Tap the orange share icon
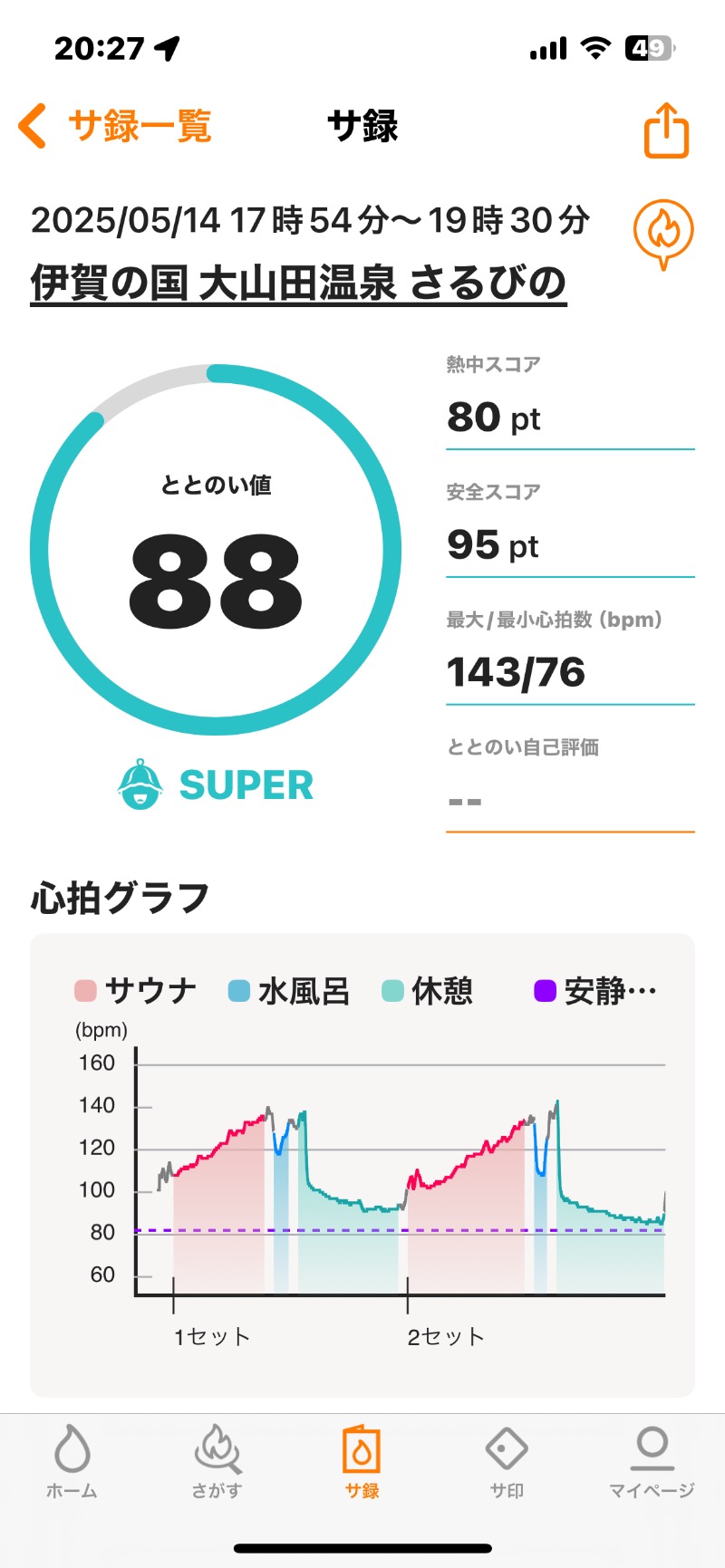 point(666,130)
